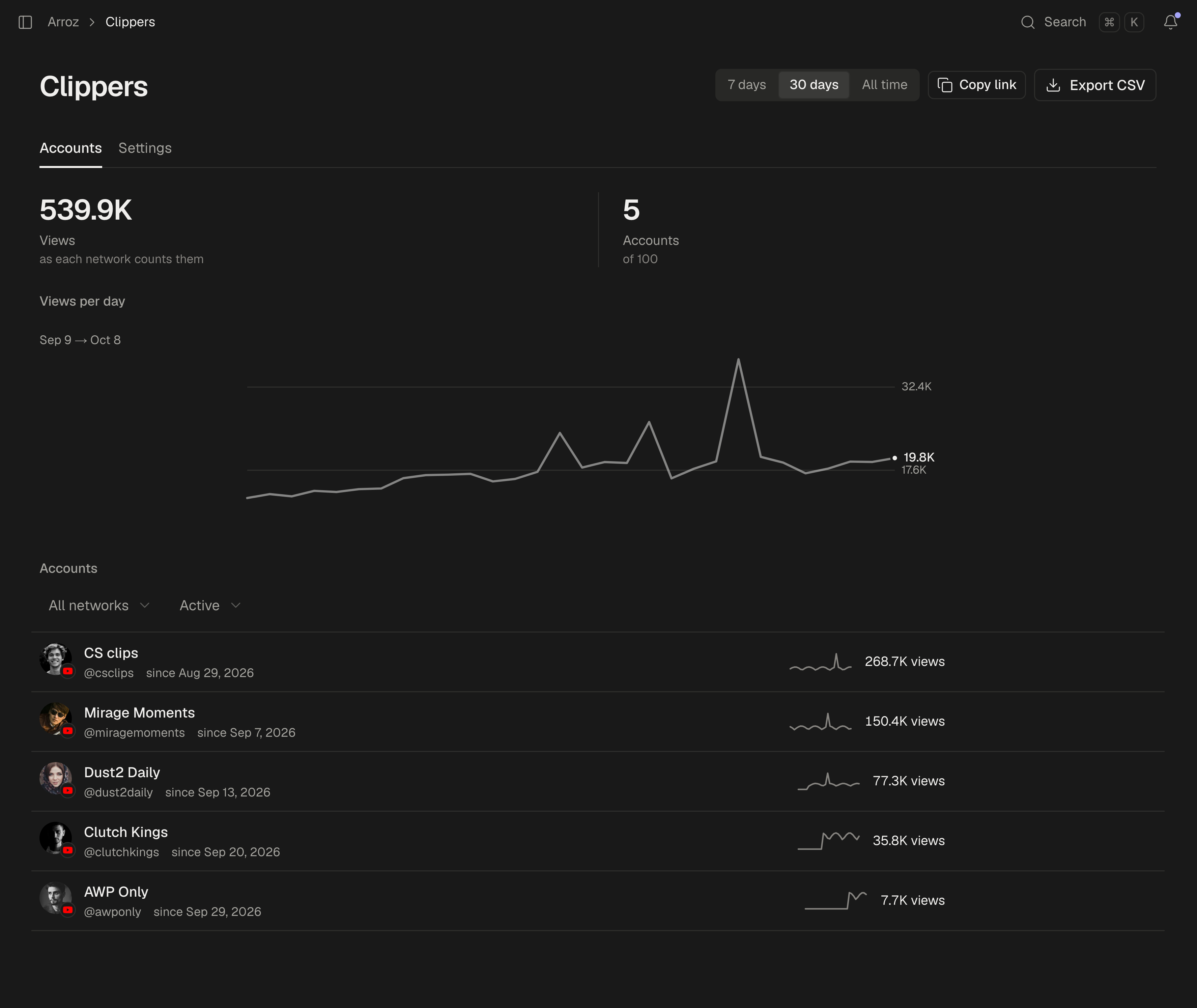
Task: Click the Search field in header
Action: pos(1082,22)
